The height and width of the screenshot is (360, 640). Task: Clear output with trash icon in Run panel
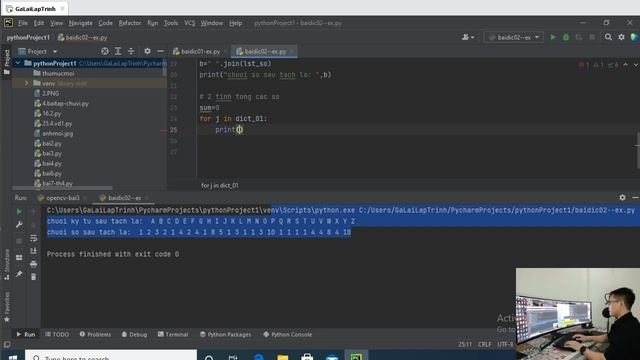click(33, 277)
